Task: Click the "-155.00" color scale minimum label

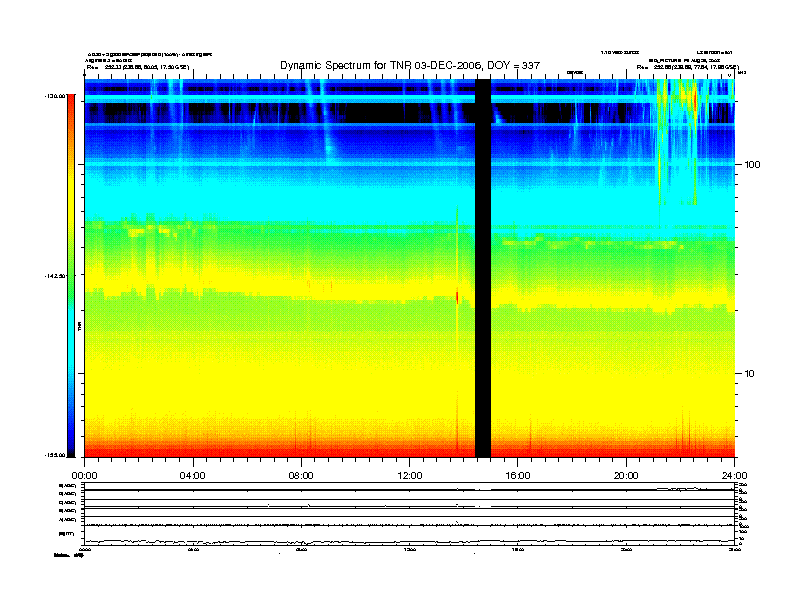Action: 55,455
